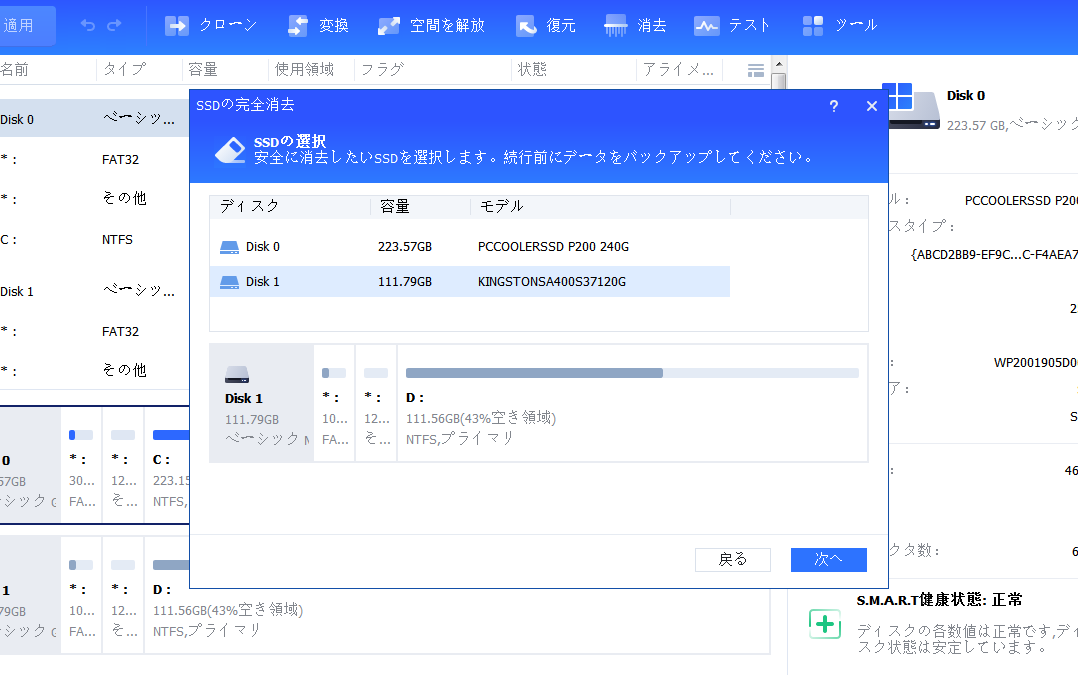
Task: Close the SSD secure erase dialog
Action: 872,106
